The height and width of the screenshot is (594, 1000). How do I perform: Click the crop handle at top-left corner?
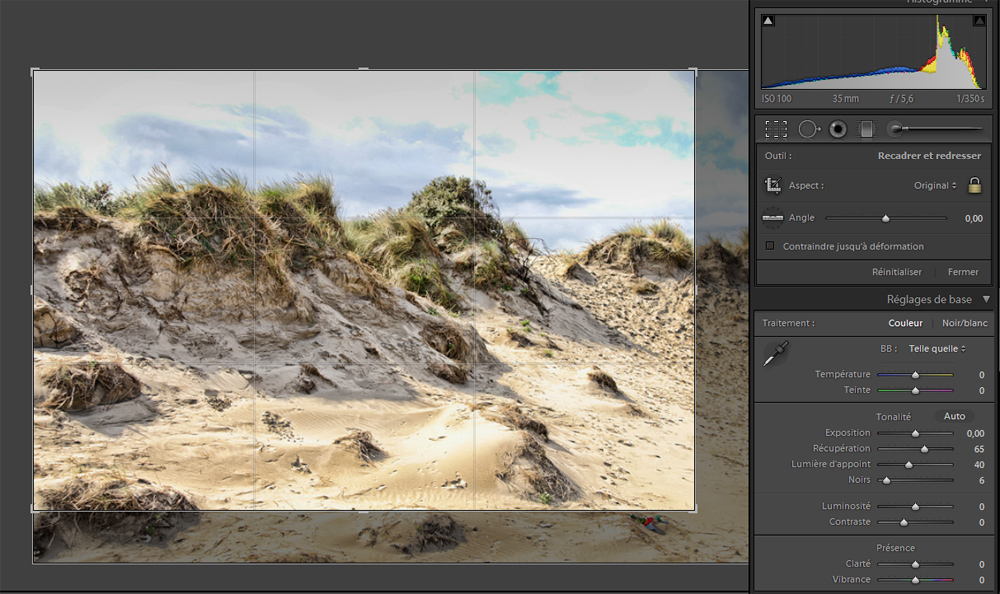click(34, 71)
